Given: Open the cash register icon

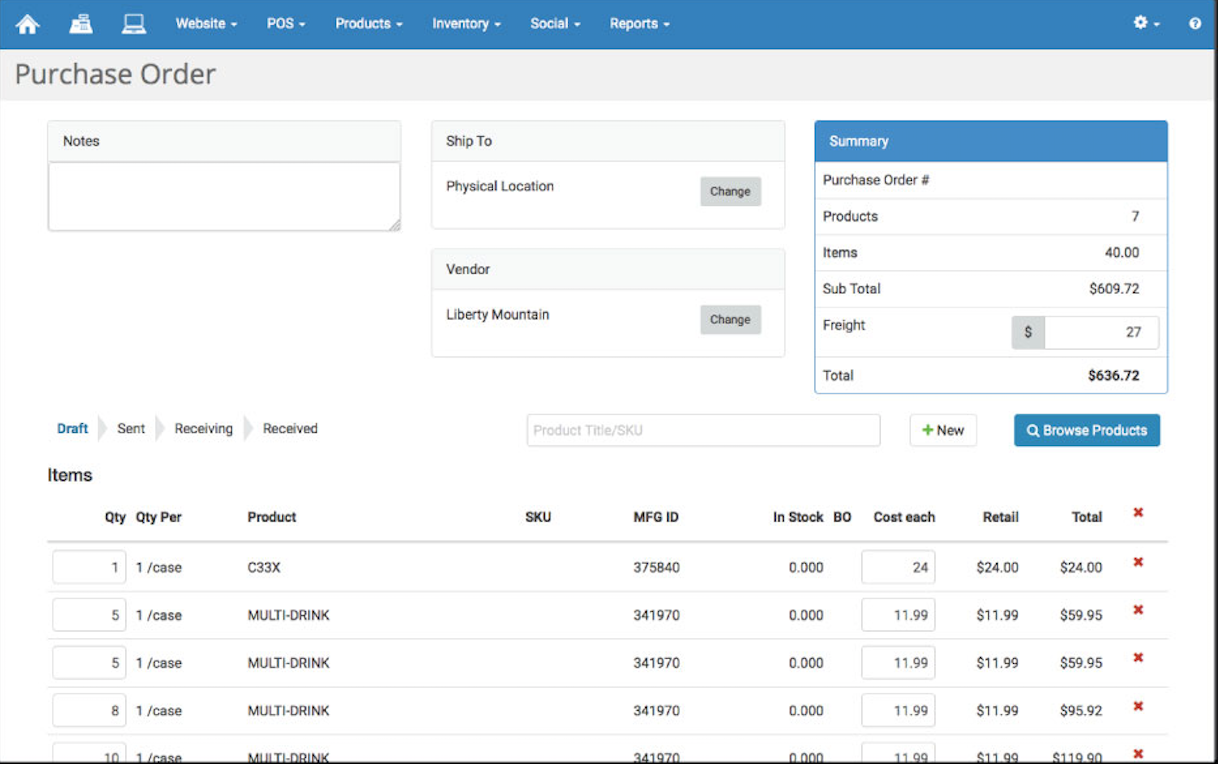Looking at the screenshot, I should [x=81, y=24].
